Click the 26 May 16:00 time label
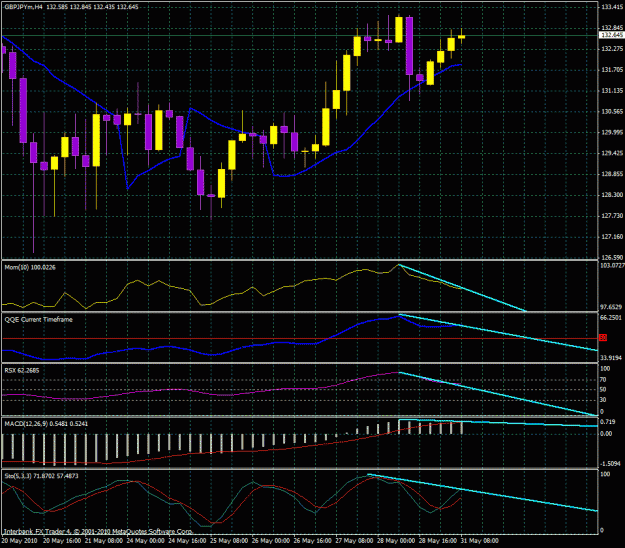 [312, 541]
